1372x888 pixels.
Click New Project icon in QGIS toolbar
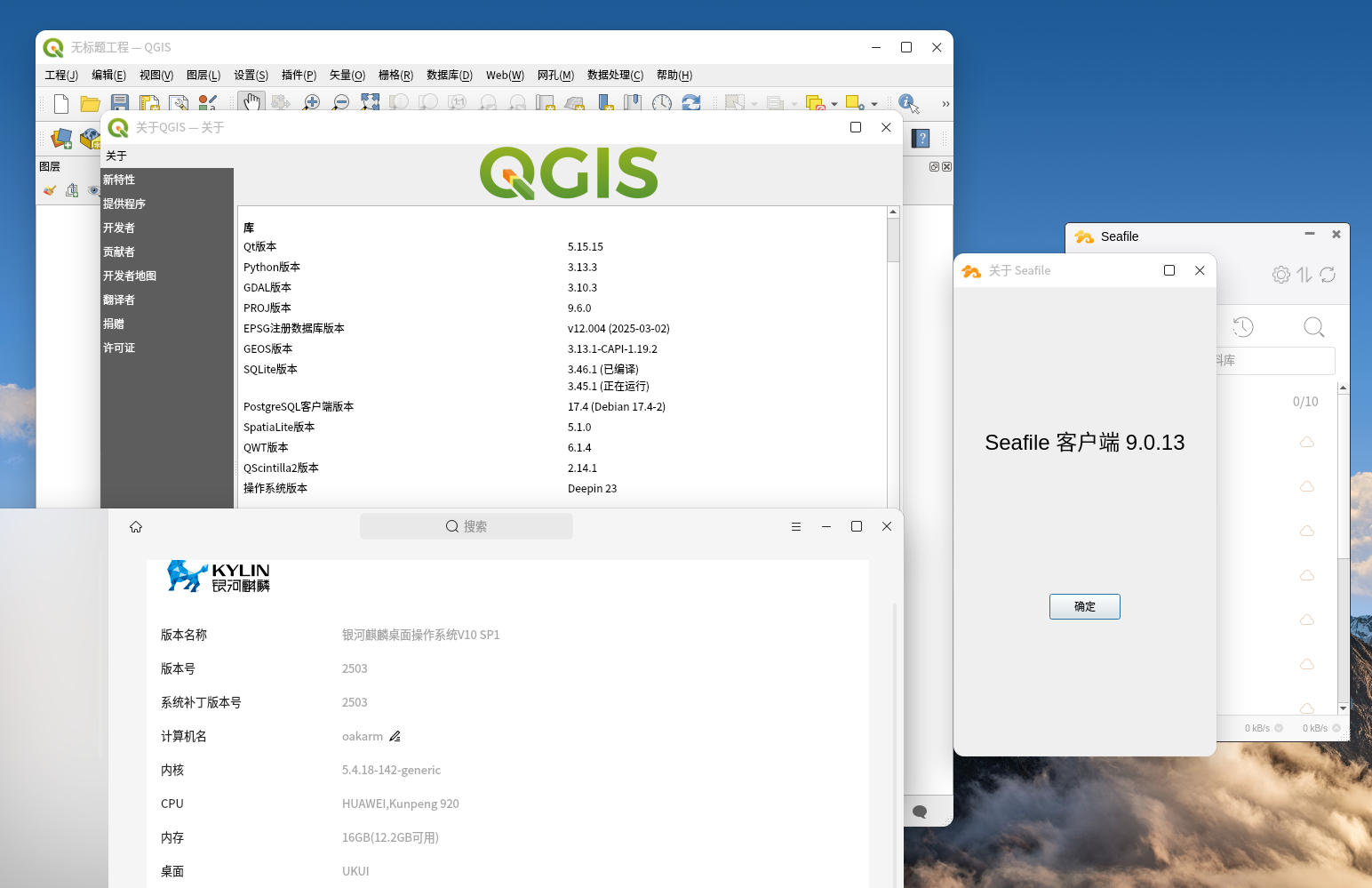coord(61,103)
